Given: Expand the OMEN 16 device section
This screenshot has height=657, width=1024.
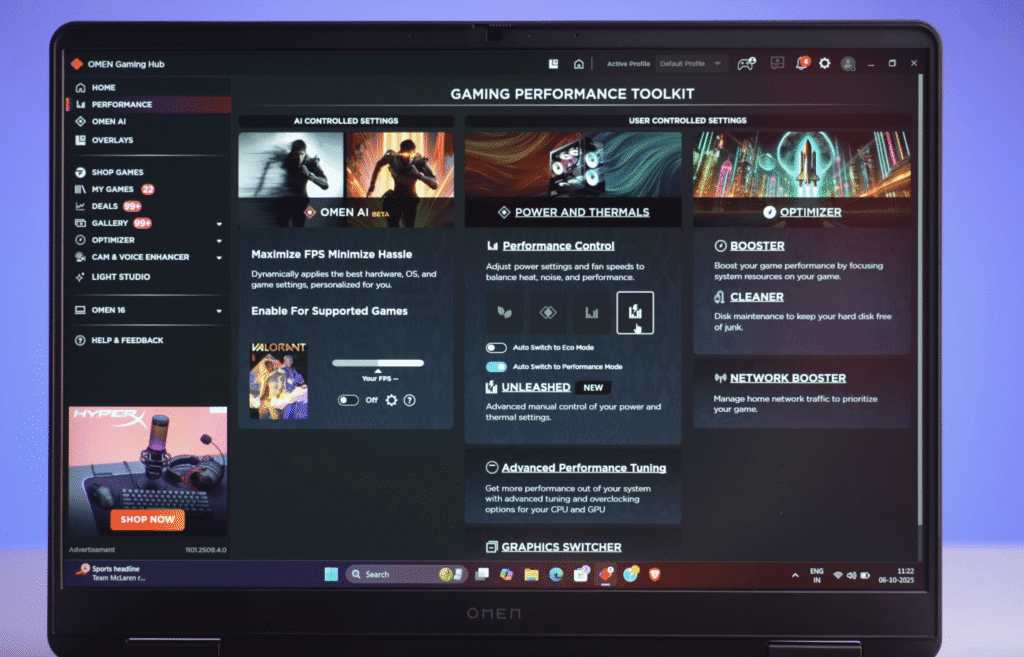Looking at the screenshot, I should 219,311.
